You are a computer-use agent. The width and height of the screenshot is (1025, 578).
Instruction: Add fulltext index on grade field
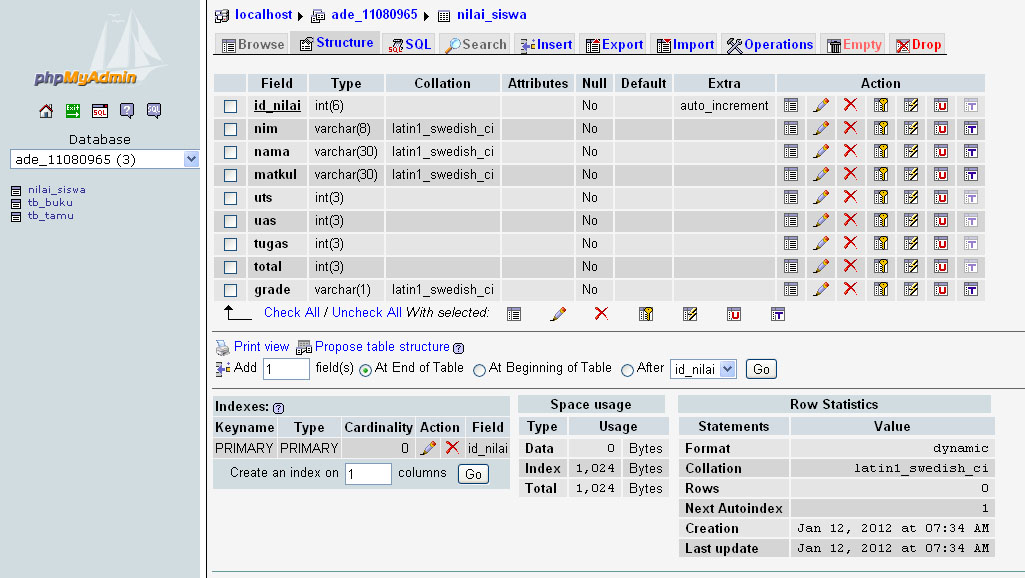pos(971,290)
